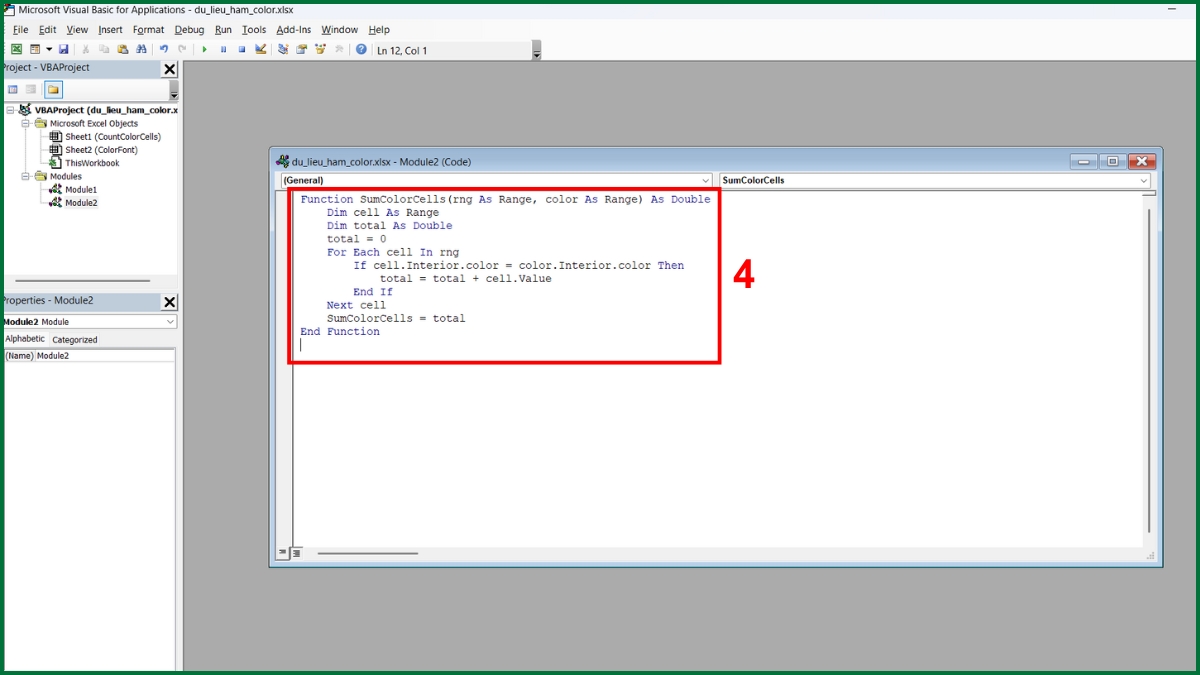Minimize the Module2 (Code) window

tap(1084, 161)
